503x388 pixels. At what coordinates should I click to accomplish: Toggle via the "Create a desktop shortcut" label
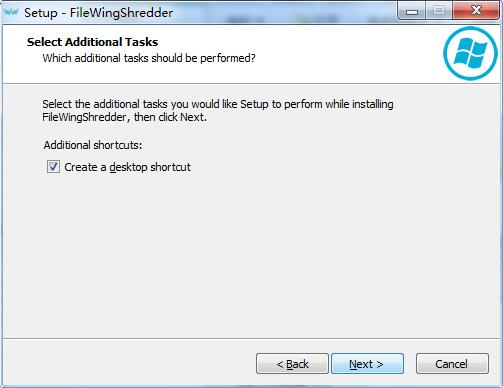point(127,167)
